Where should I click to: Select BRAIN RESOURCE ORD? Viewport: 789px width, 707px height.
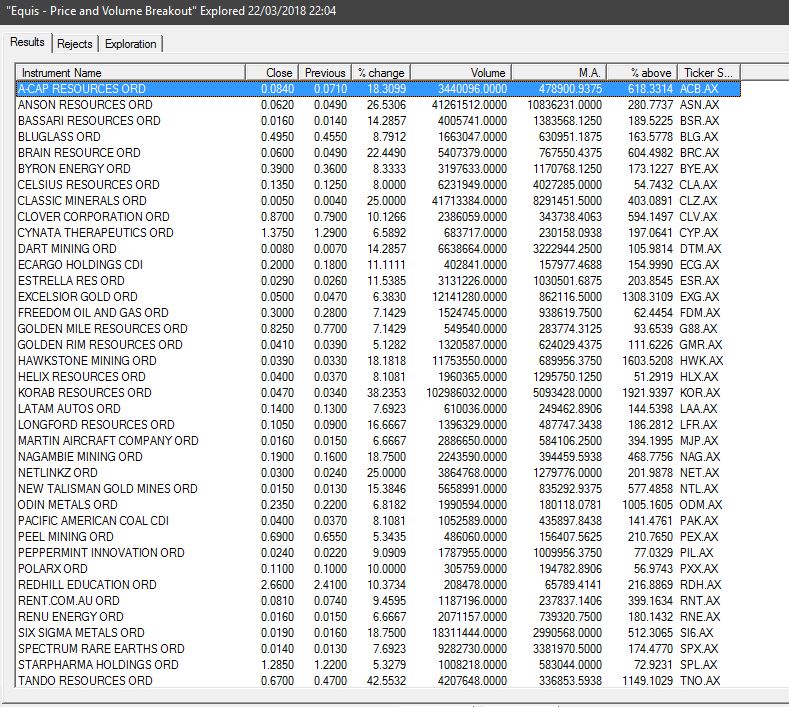378,152
